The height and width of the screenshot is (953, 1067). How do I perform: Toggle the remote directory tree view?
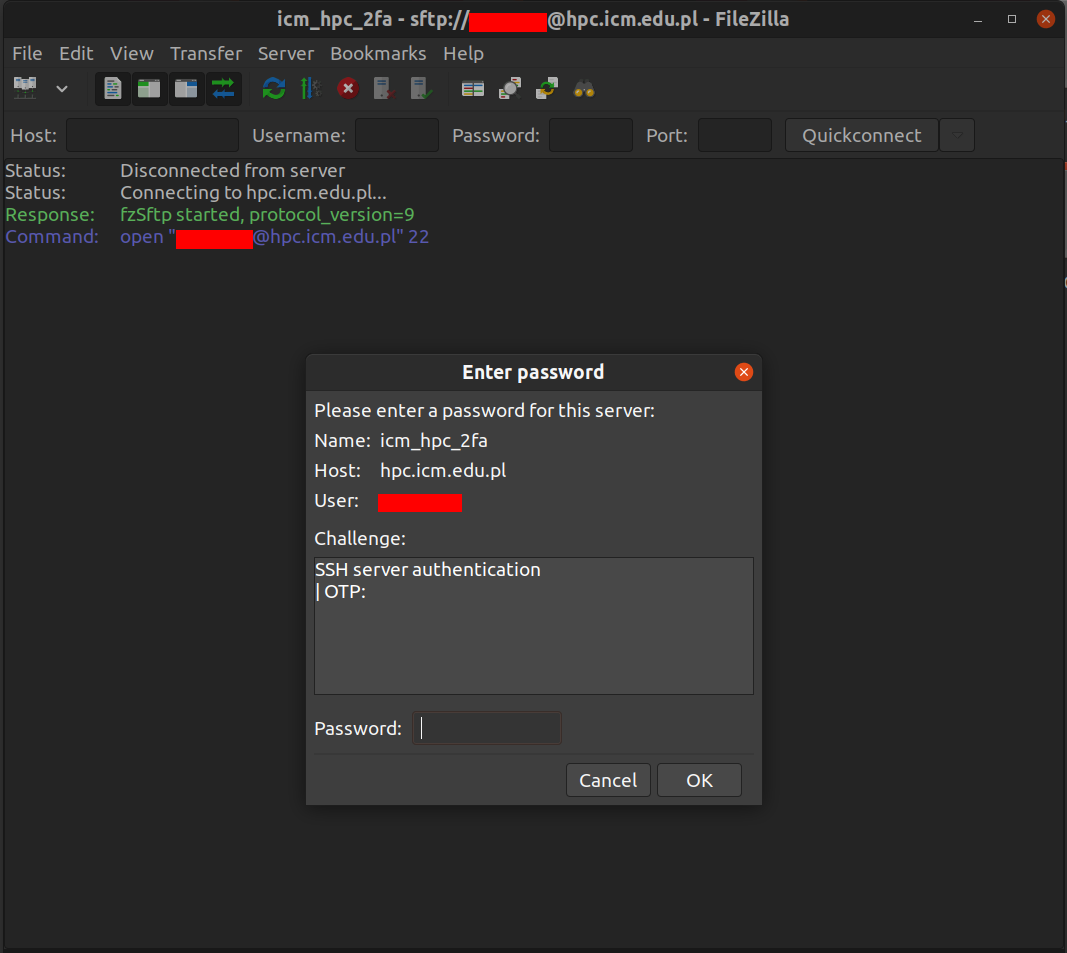186,89
